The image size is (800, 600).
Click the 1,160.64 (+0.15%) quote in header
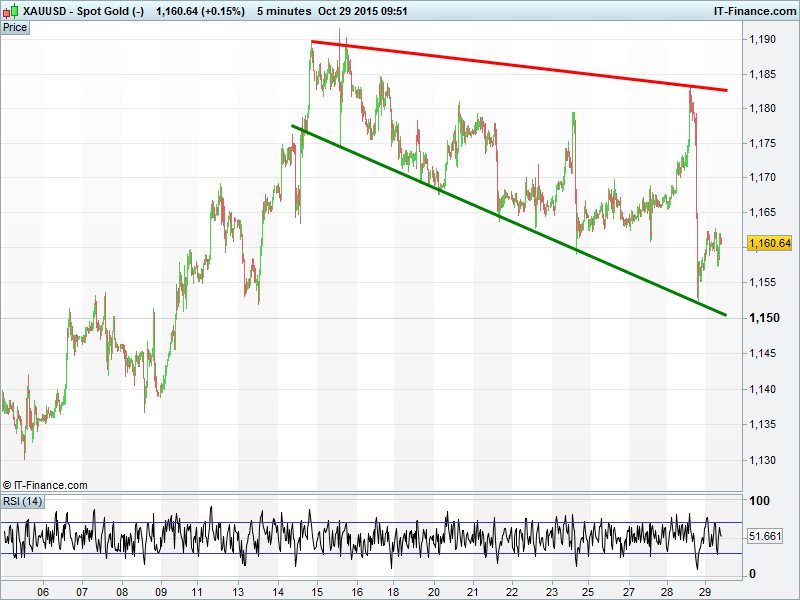[200, 11]
